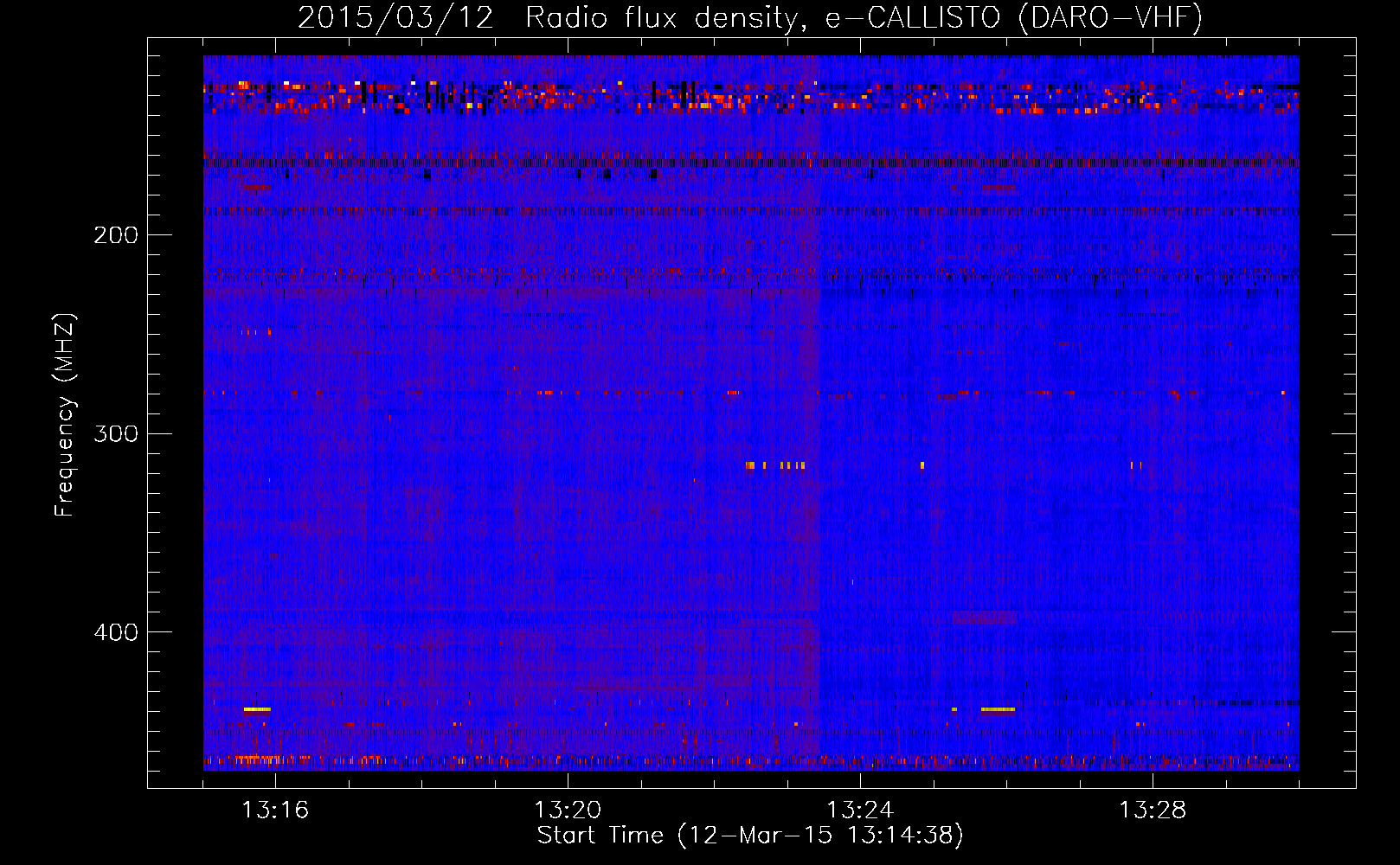Click the 'Start Time (12-Mar-15 13:14:38)' label

(750, 836)
